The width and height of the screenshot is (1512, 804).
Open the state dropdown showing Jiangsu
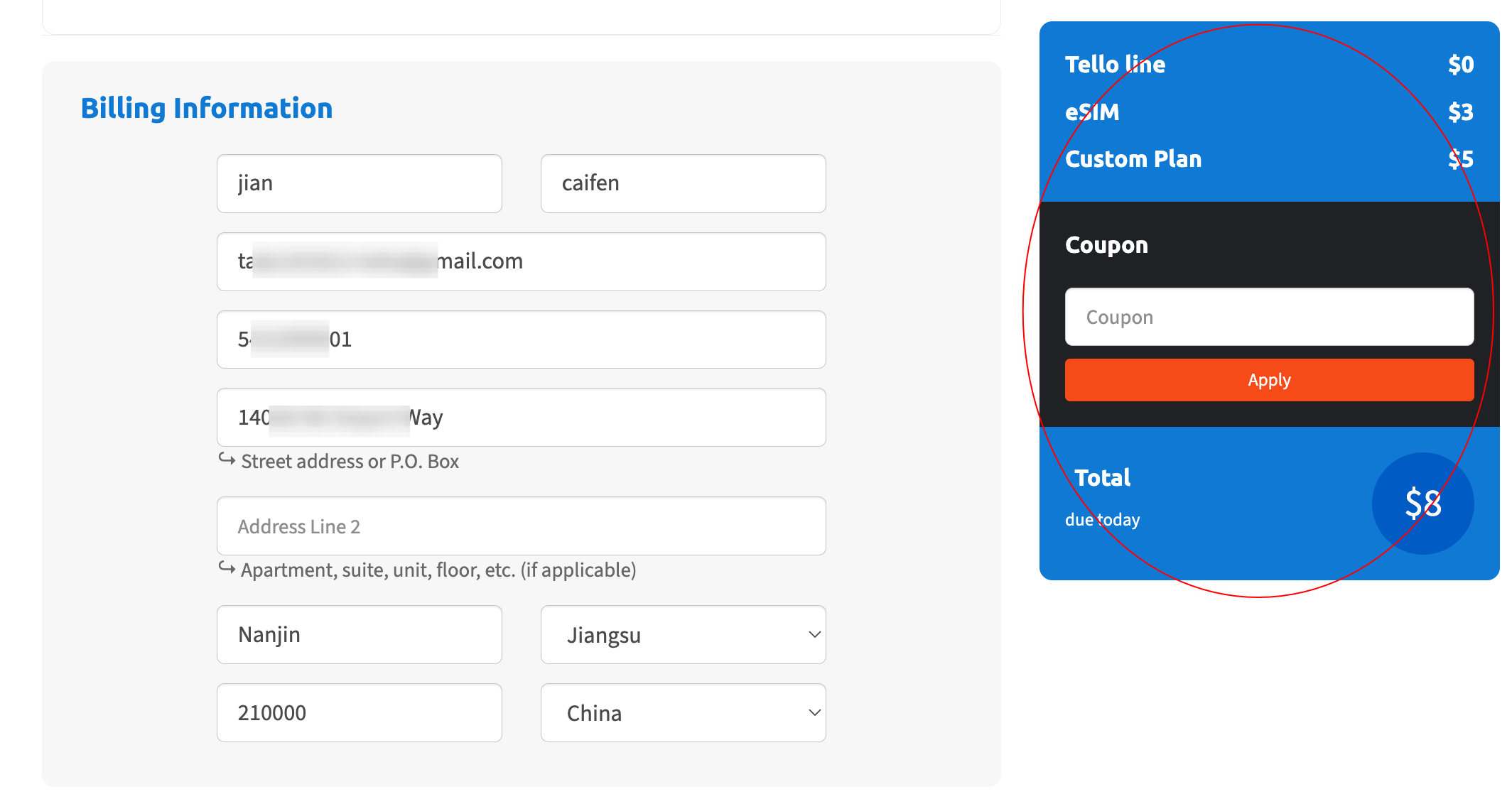[682, 634]
